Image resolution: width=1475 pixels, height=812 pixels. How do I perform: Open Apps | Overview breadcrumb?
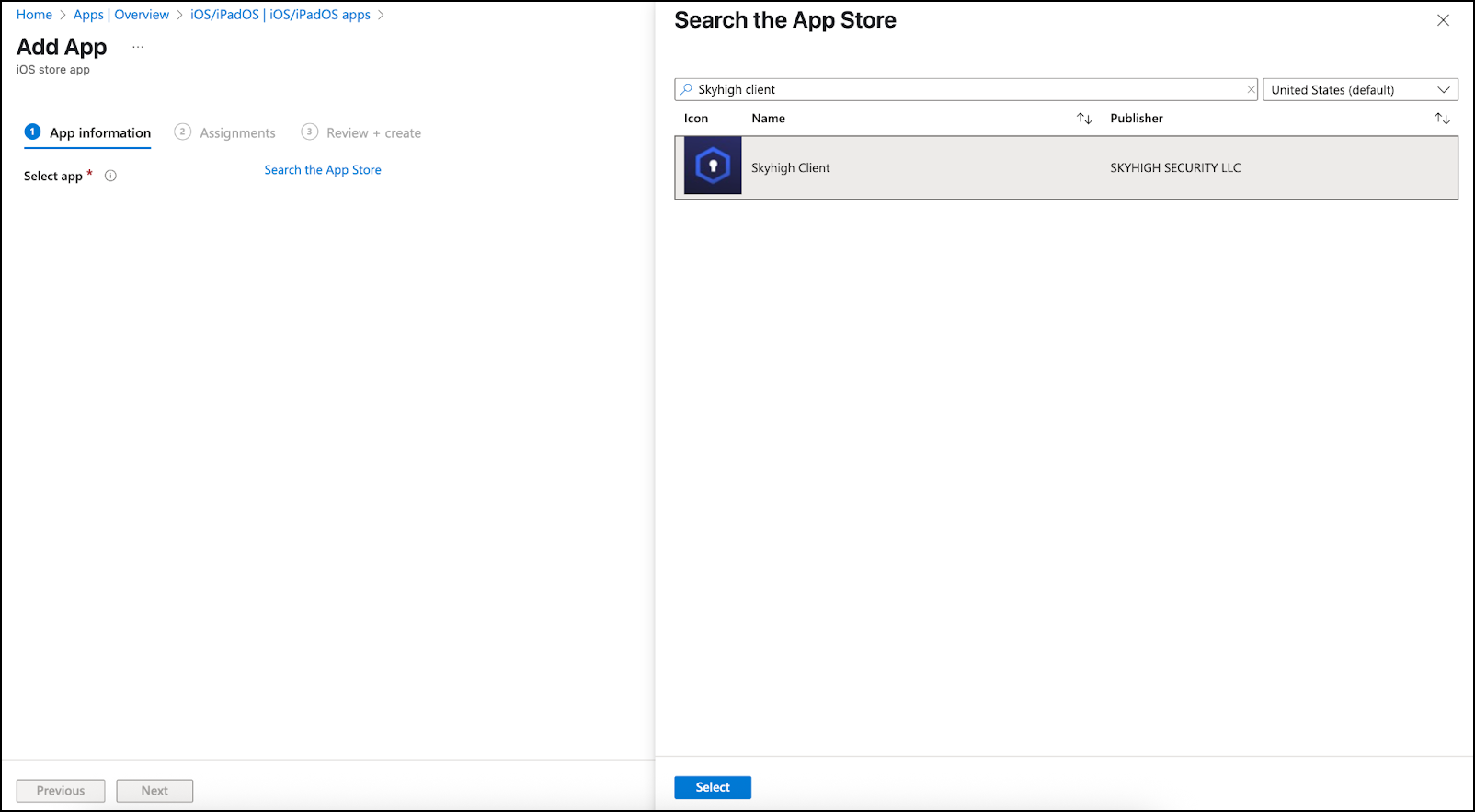click(121, 15)
